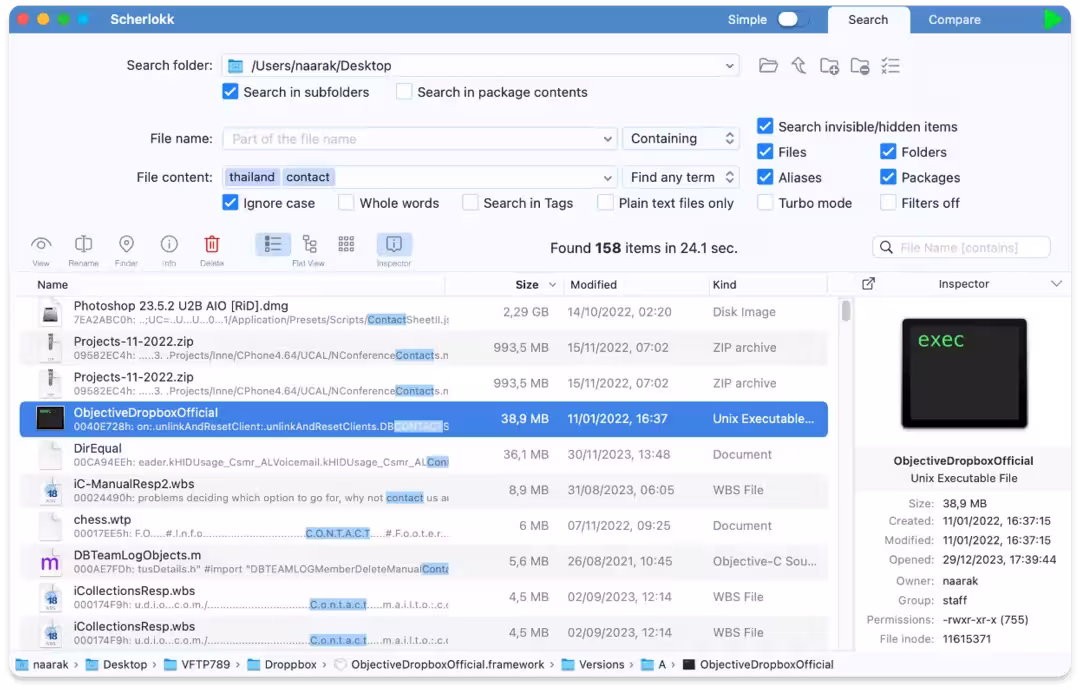
Task: Uncheck Search in subfolders
Action: pos(230,92)
